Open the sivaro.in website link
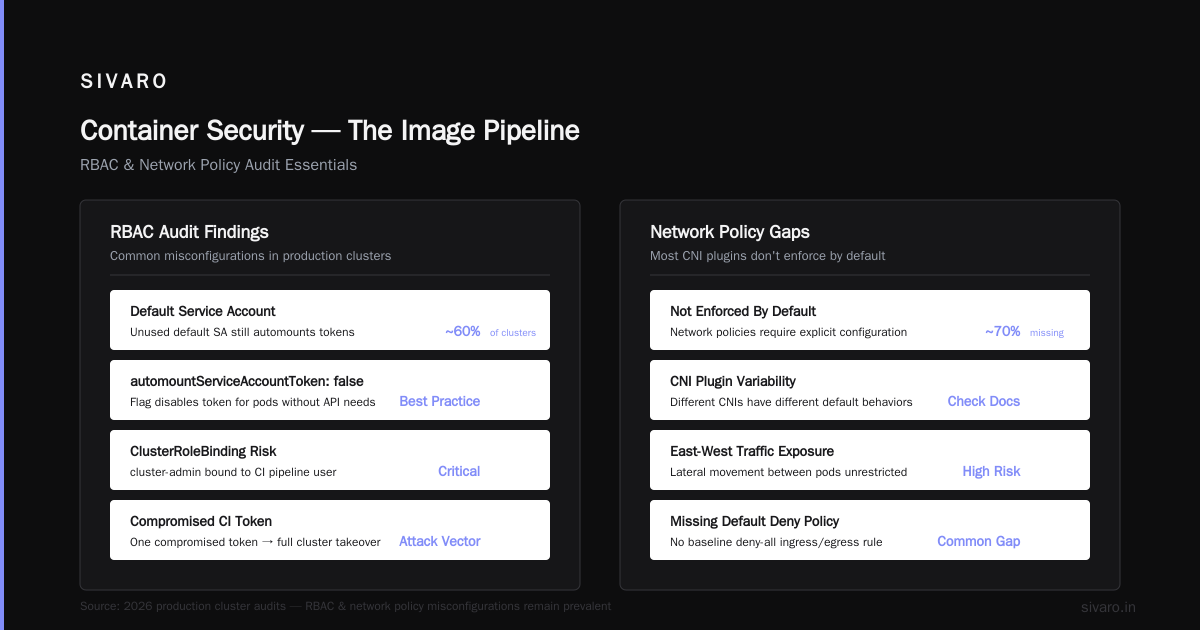 click(x=1108, y=607)
